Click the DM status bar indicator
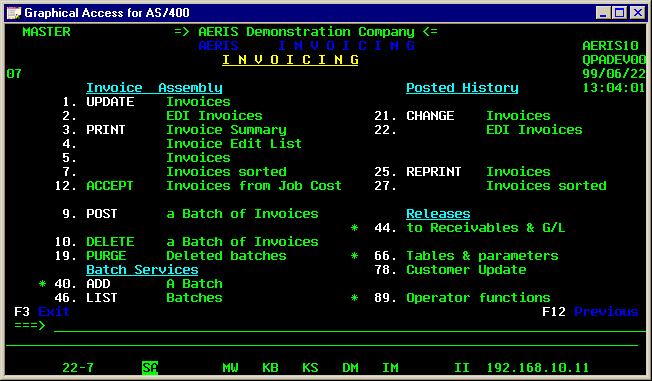Image resolution: width=652 pixels, height=381 pixels. tap(350, 368)
